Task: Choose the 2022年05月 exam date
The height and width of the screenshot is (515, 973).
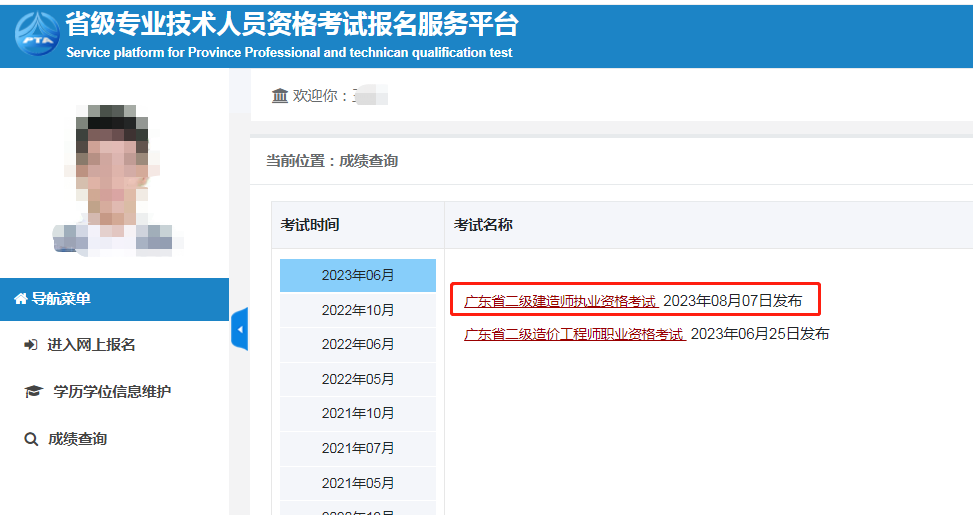Action: (357, 379)
